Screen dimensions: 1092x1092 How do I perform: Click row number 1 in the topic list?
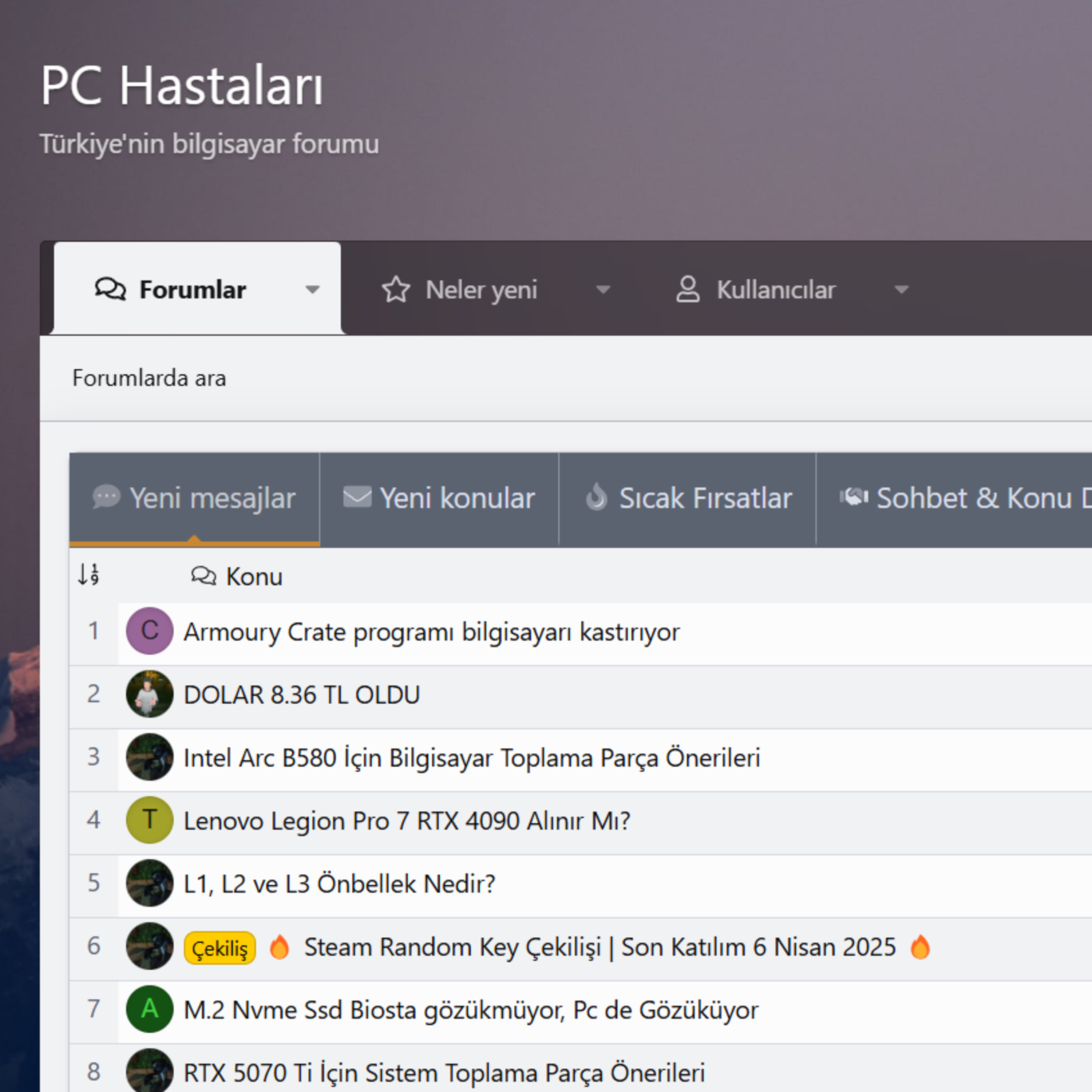tap(93, 631)
